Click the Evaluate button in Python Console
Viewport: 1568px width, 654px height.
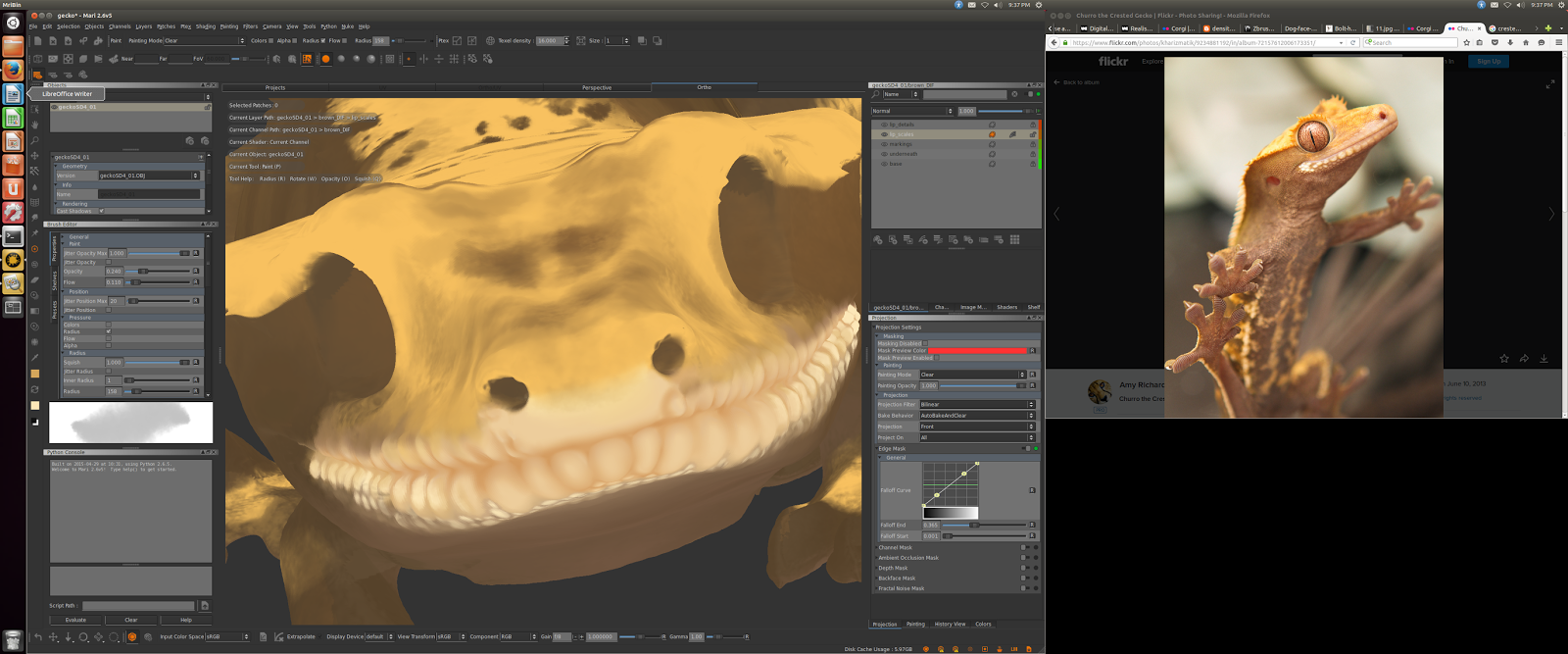point(75,620)
